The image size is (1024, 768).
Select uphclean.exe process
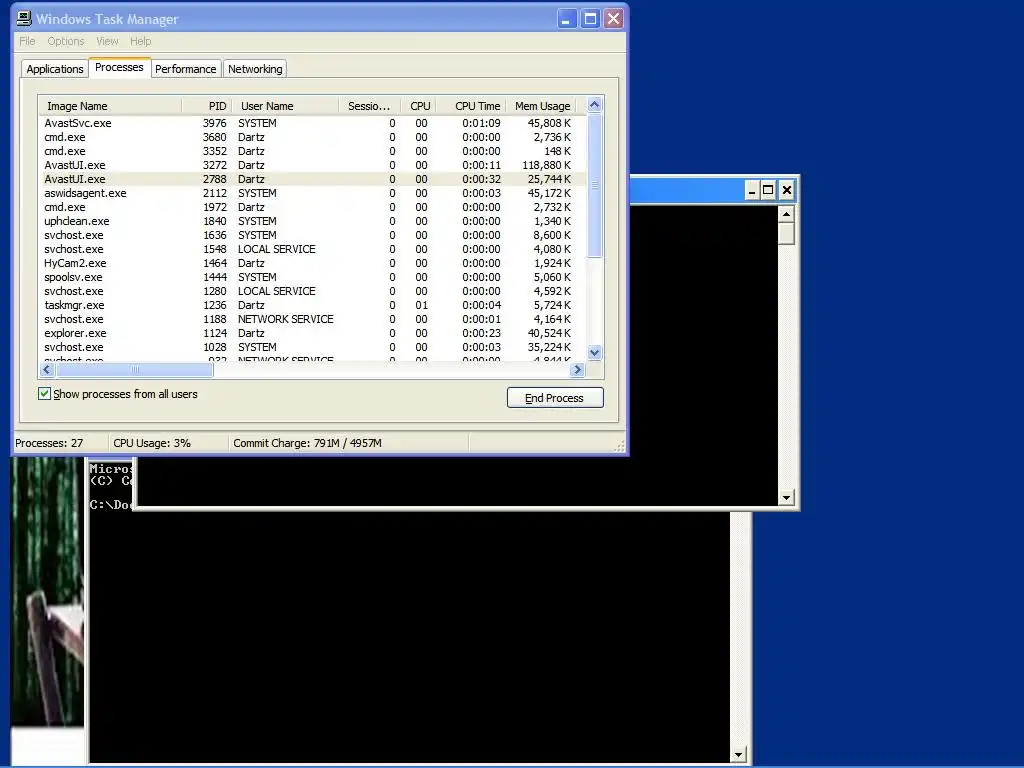click(312, 221)
